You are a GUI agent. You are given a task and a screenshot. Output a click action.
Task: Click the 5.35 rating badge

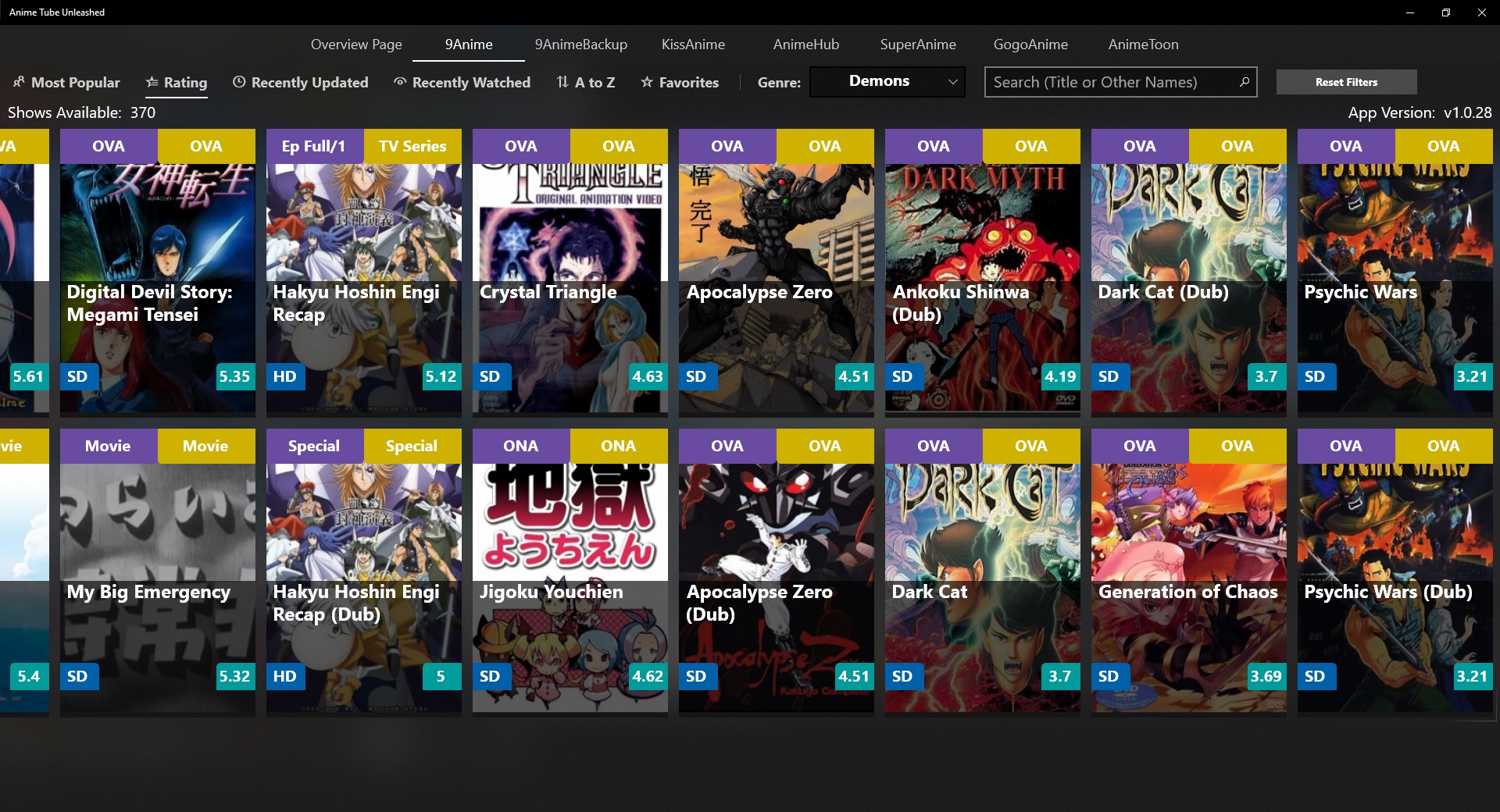coord(234,376)
